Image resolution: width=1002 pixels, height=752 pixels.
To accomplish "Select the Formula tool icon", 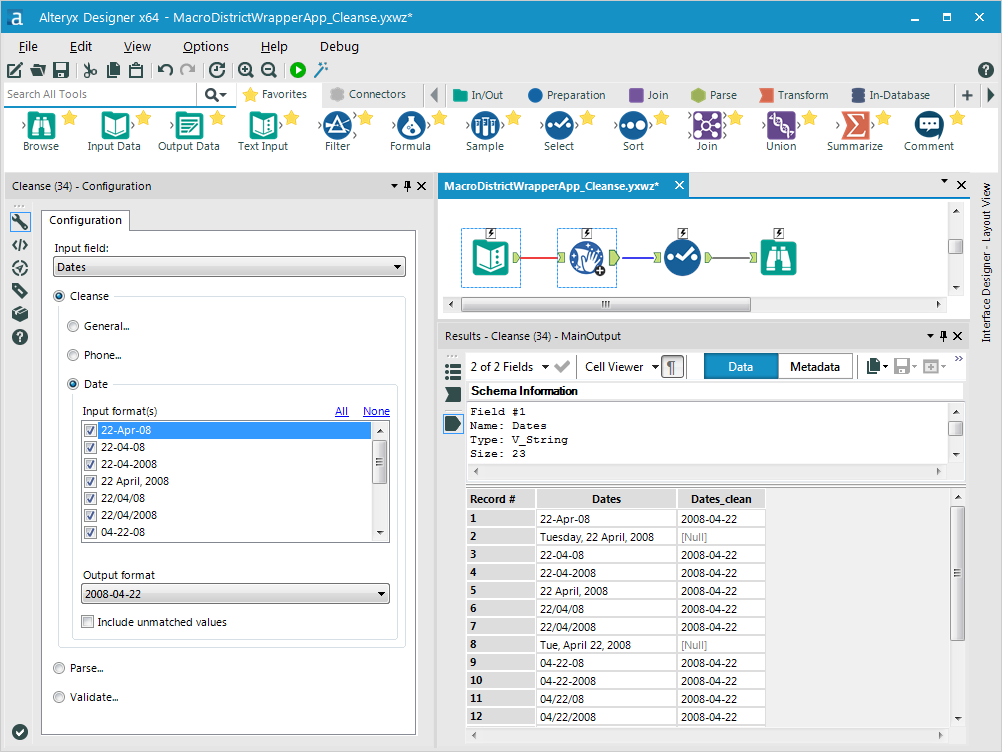I will point(408,126).
